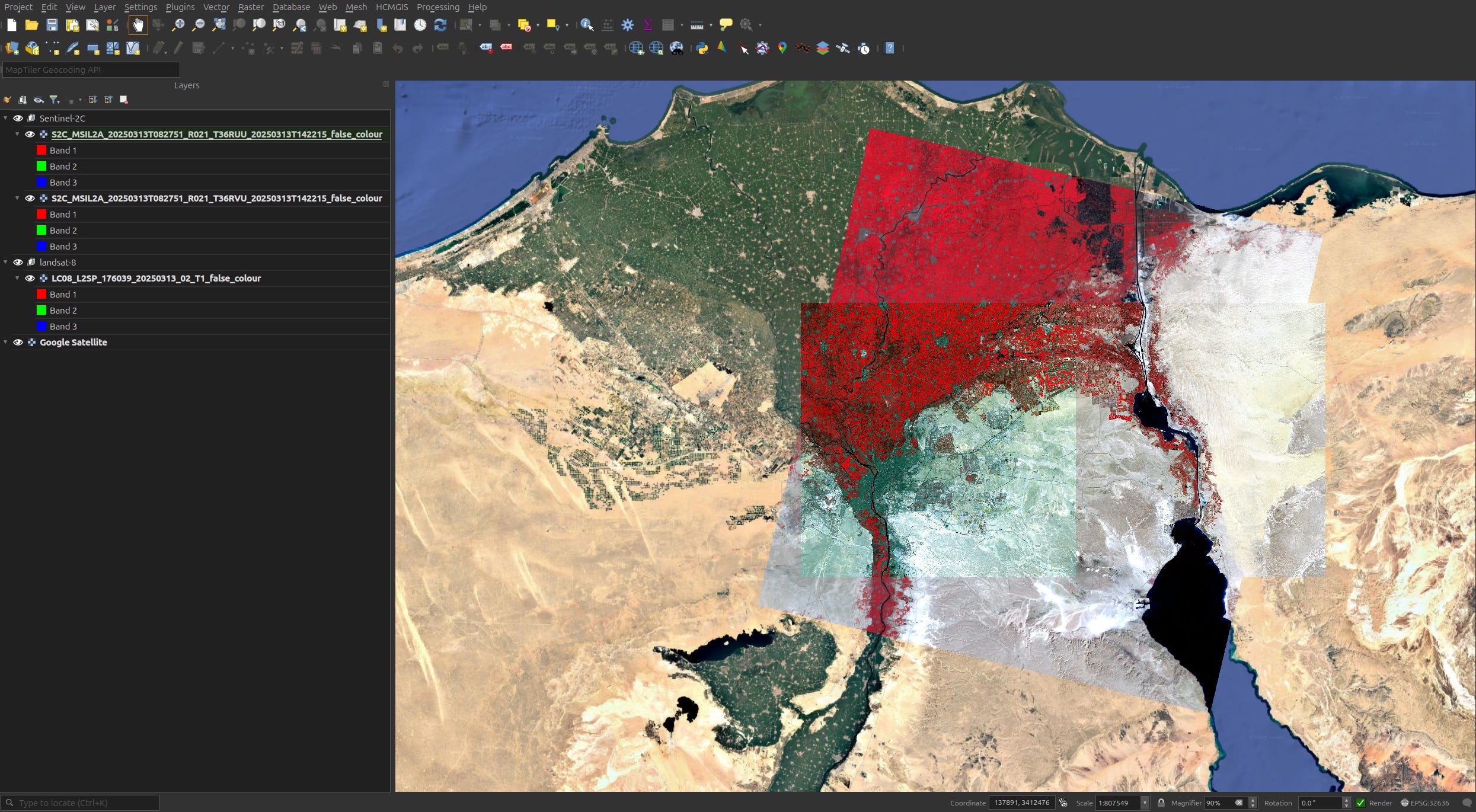Click the Type to locate search field
1476x812 pixels.
click(80, 803)
